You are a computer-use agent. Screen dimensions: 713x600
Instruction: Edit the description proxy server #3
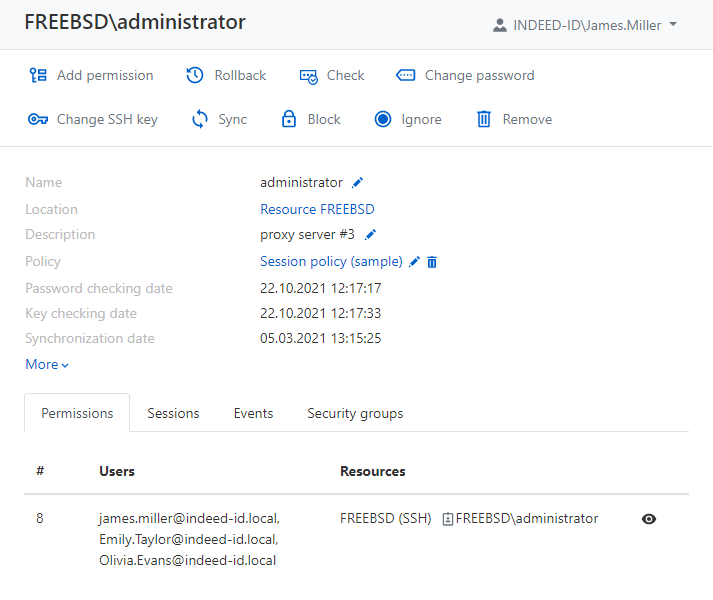pyautogui.click(x=370, y=234)
